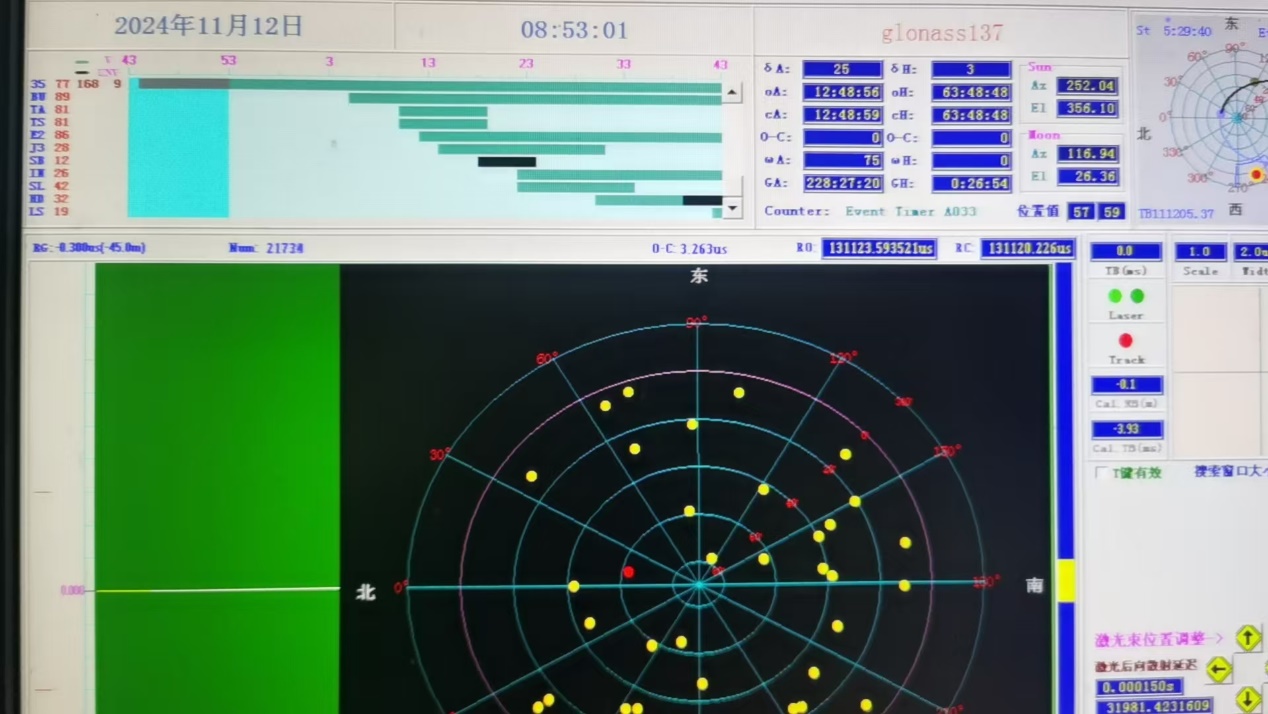Click the δA field showing 25
The width and height of the screenshot is (1268, 714).
842,69
